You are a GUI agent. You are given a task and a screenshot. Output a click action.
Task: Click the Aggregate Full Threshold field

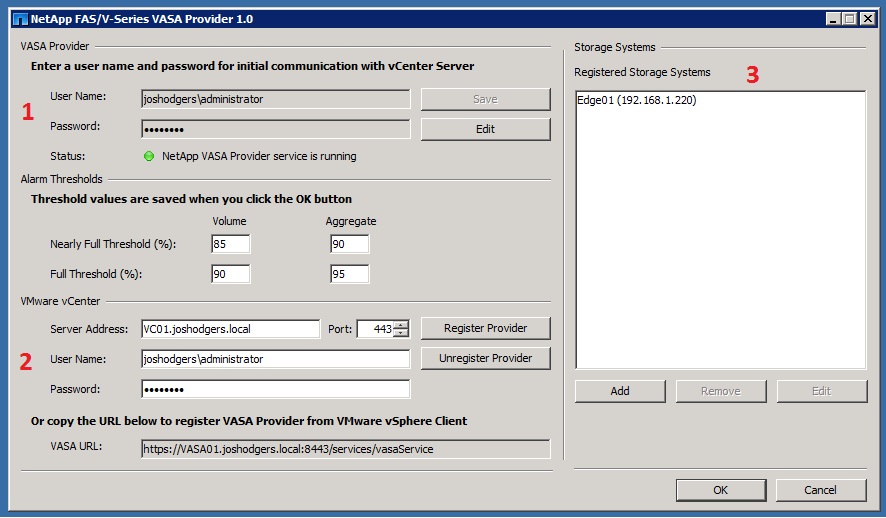click(x=349, y=274)
